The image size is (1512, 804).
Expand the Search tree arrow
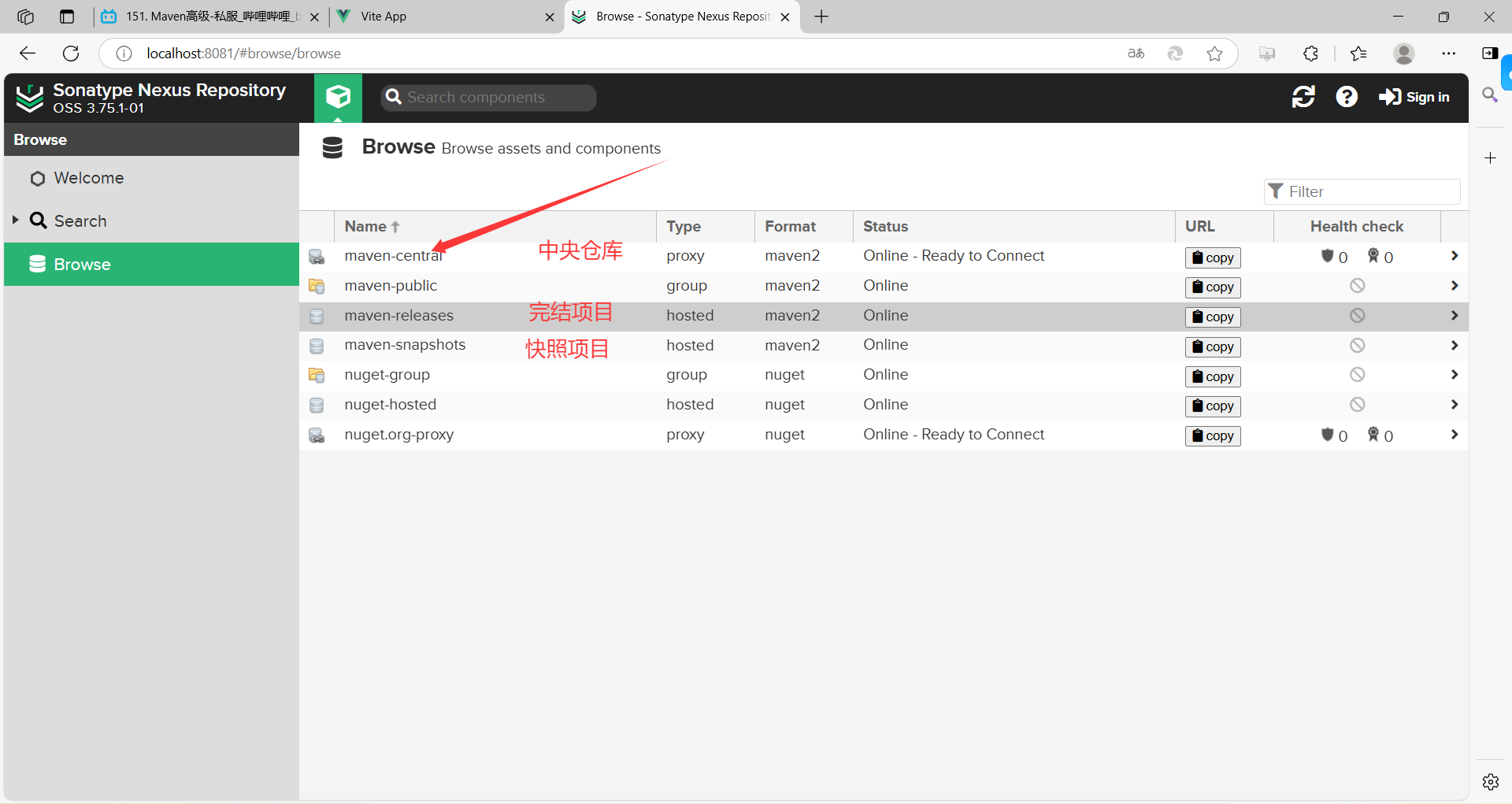pos(15,220)
